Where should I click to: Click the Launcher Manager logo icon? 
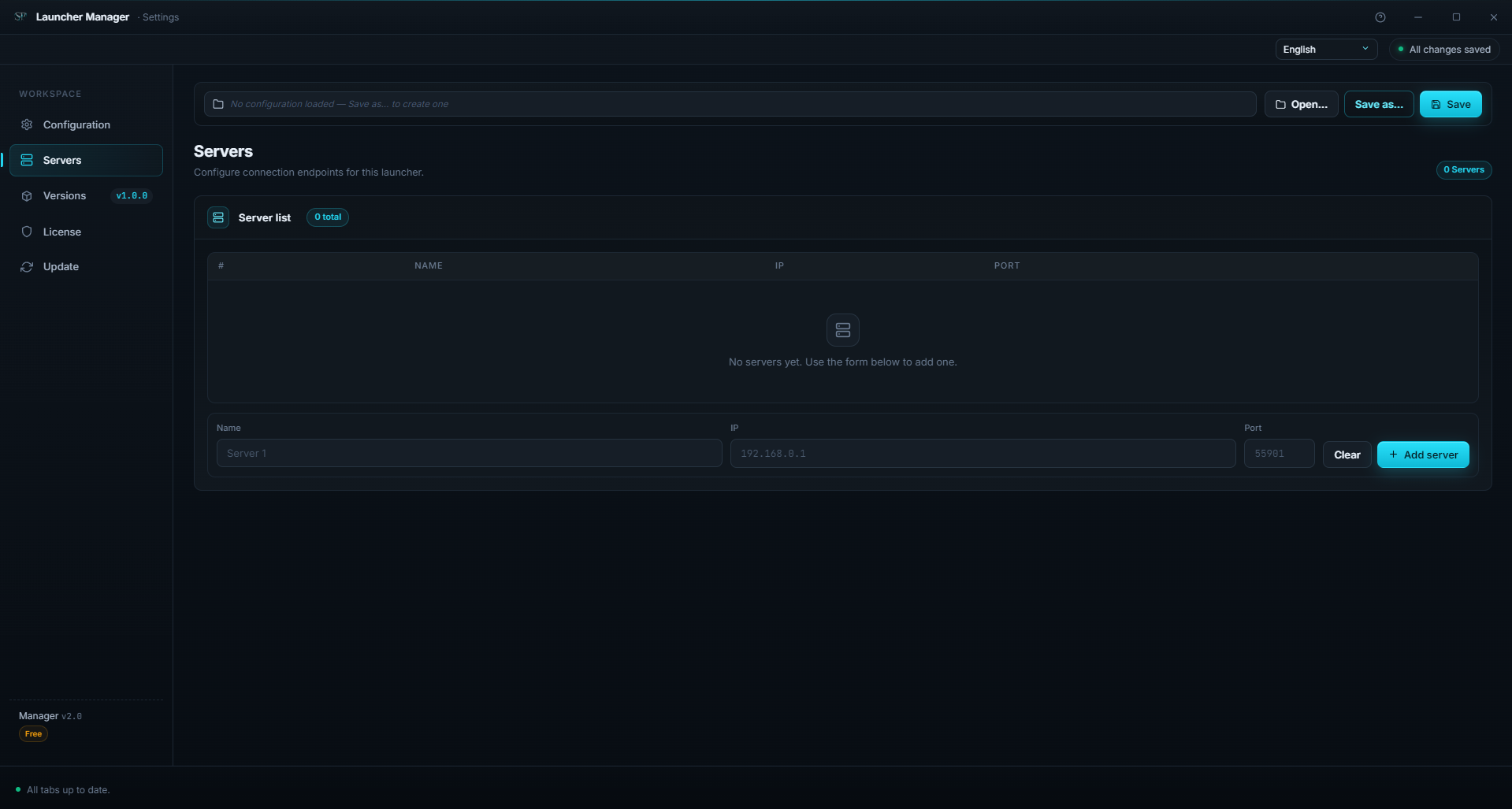pos(20,17)
